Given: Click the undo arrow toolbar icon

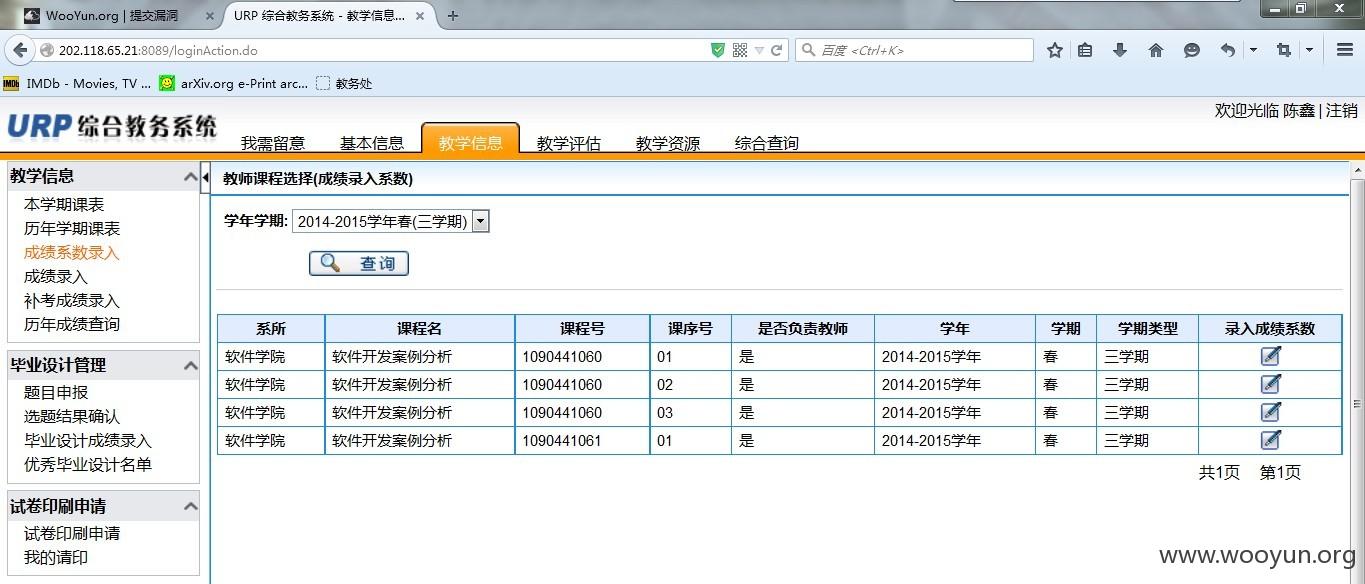Looking at the screenshot, I should point(1228,50).
